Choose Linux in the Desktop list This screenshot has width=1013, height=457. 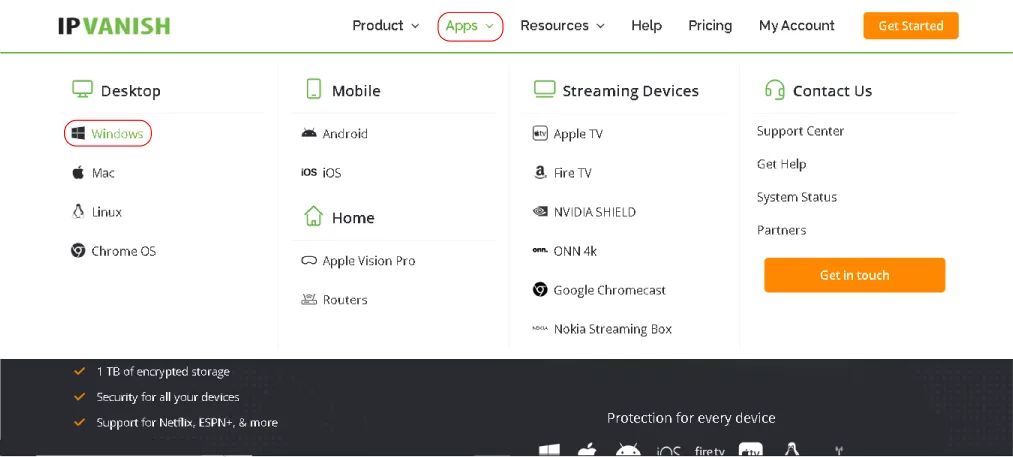(x=107, y=211)
